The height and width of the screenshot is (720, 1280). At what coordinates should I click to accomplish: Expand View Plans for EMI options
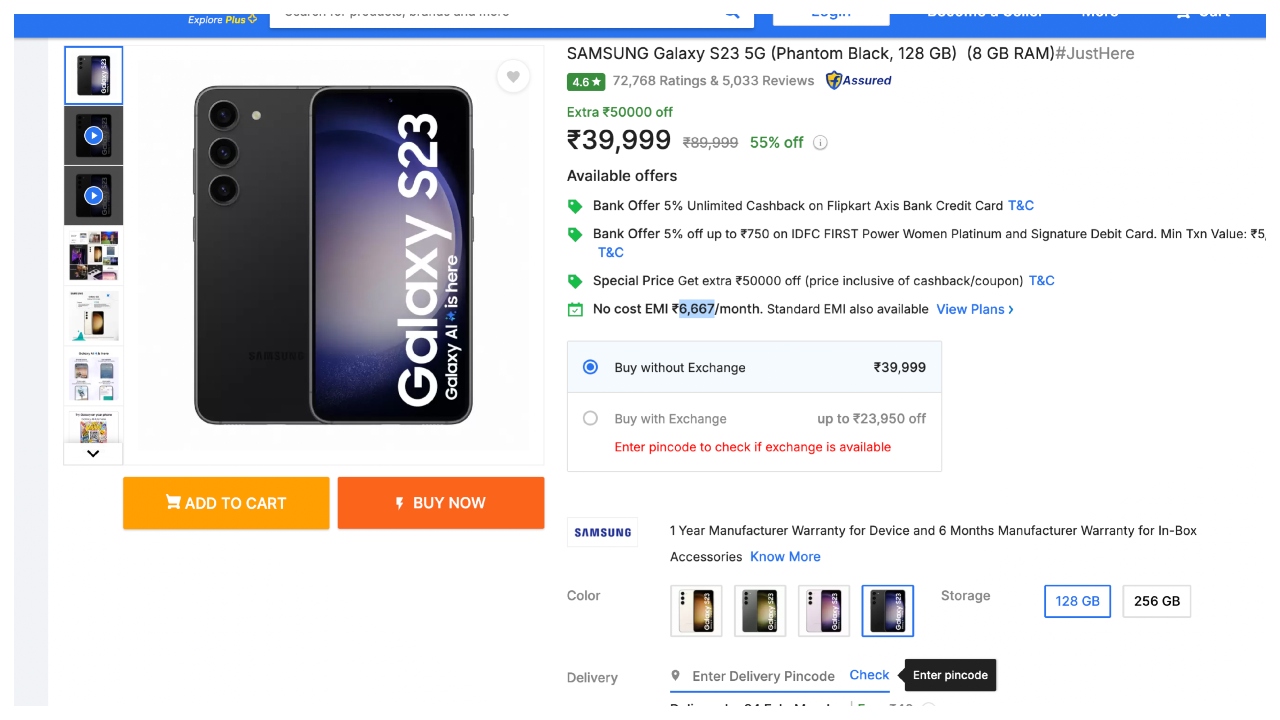pyautogui.click(x=974, y=309)
